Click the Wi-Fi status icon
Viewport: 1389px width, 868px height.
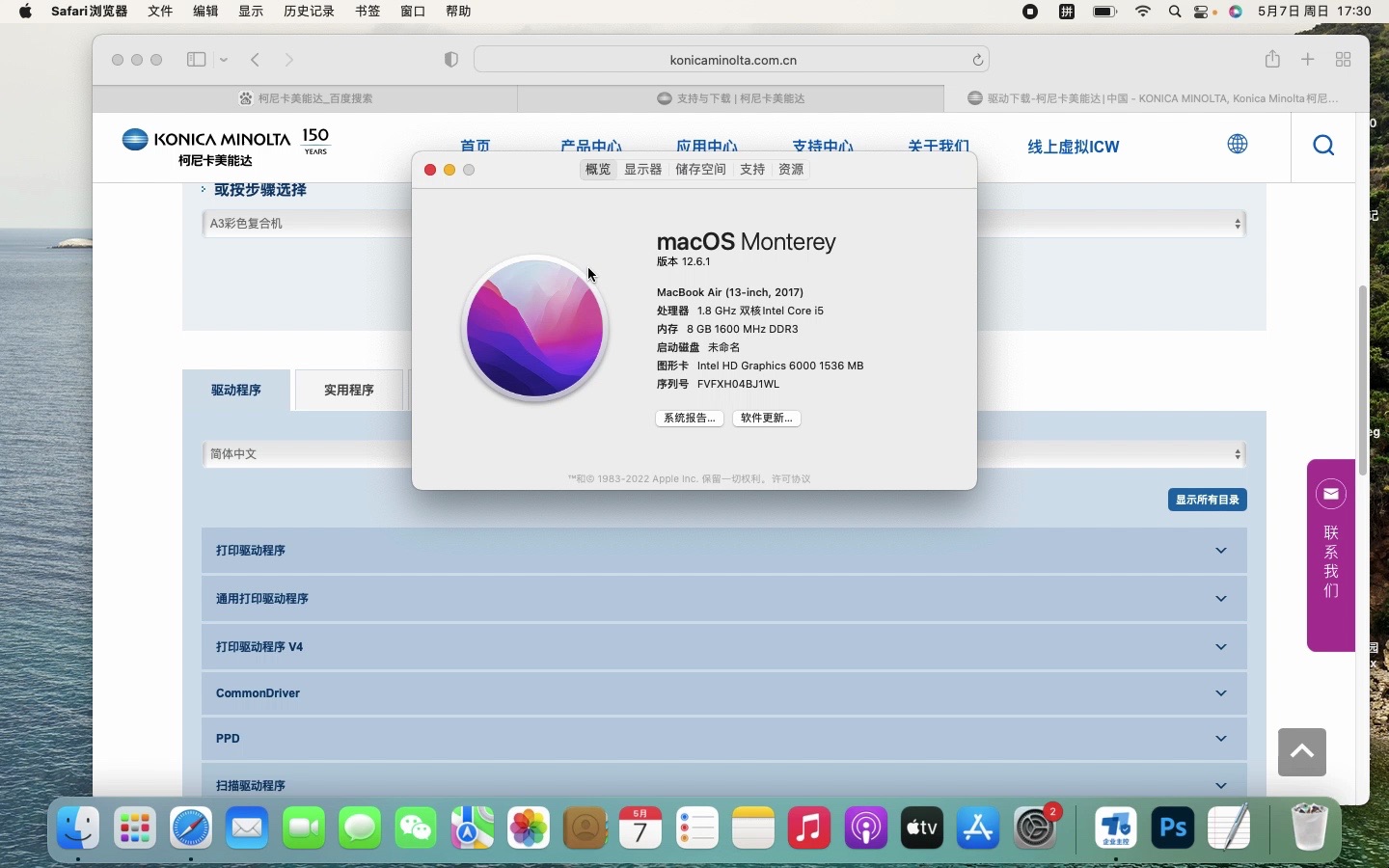pos(1143,12)
